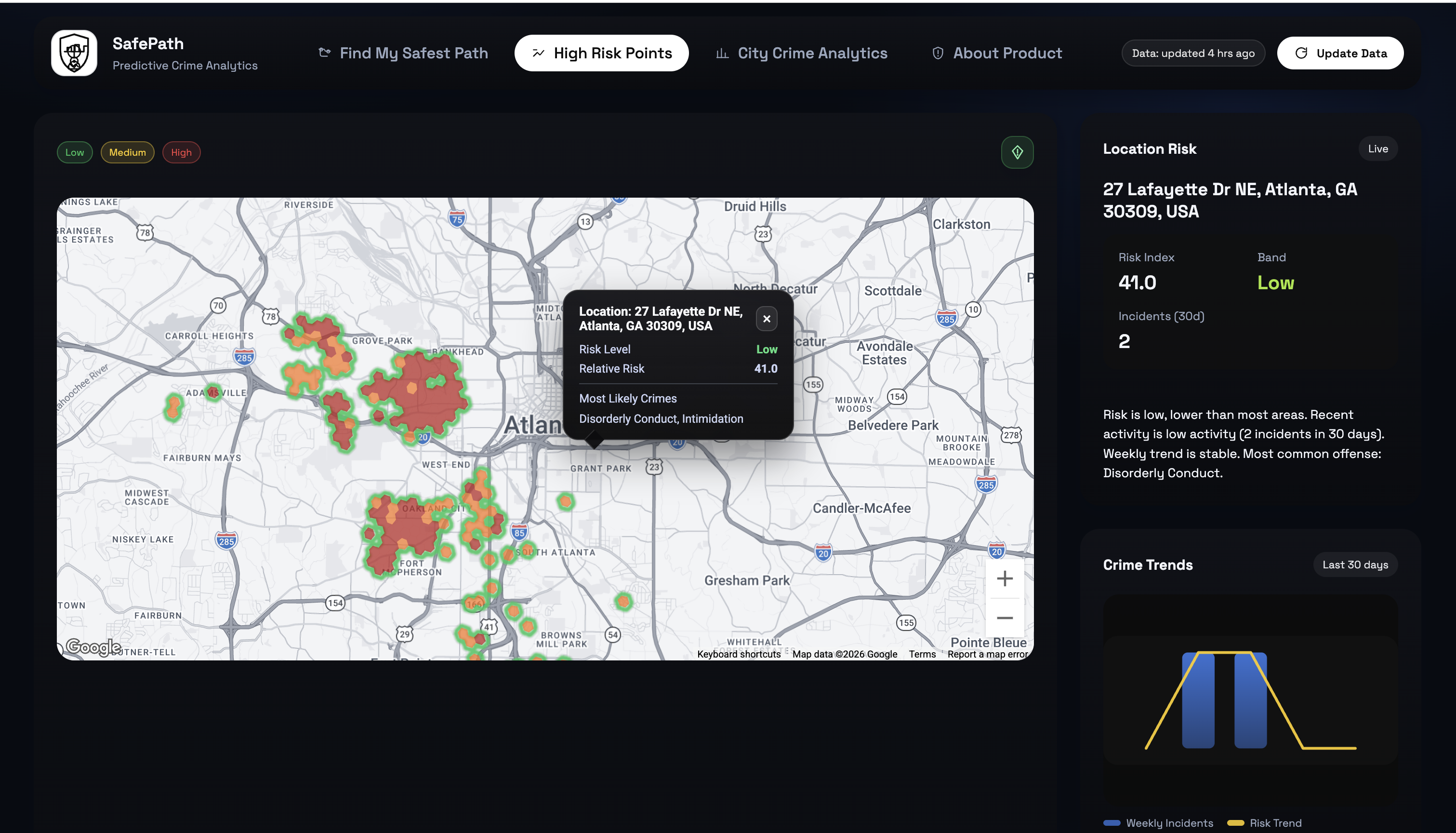
Task: Open the Last 30 days selector
Action: tap(1355, 564)
